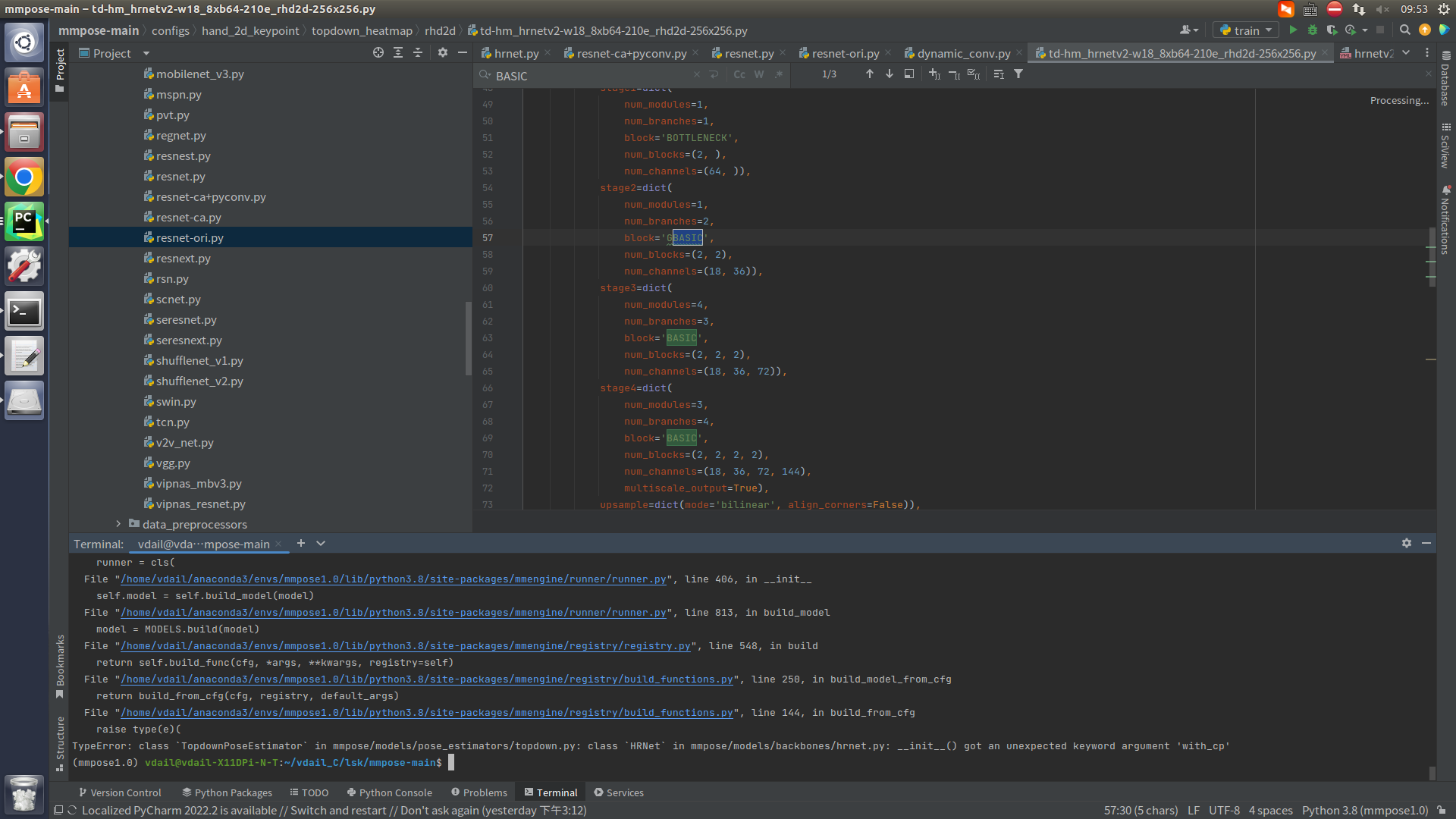Select opened file in Project view
Viewport: 1456px width, 819px height.
(378, 53)
